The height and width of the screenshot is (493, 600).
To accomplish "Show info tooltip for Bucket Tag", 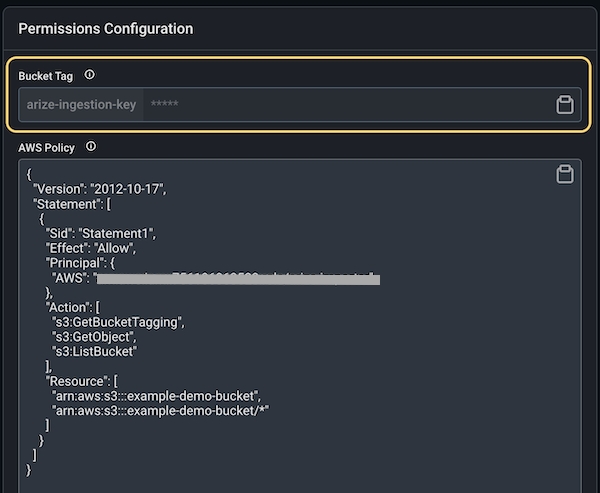I will point(90,75).
